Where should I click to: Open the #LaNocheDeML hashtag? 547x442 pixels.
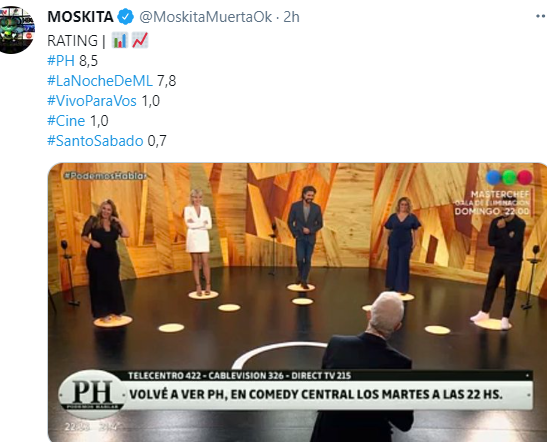(x=100, y=81)
